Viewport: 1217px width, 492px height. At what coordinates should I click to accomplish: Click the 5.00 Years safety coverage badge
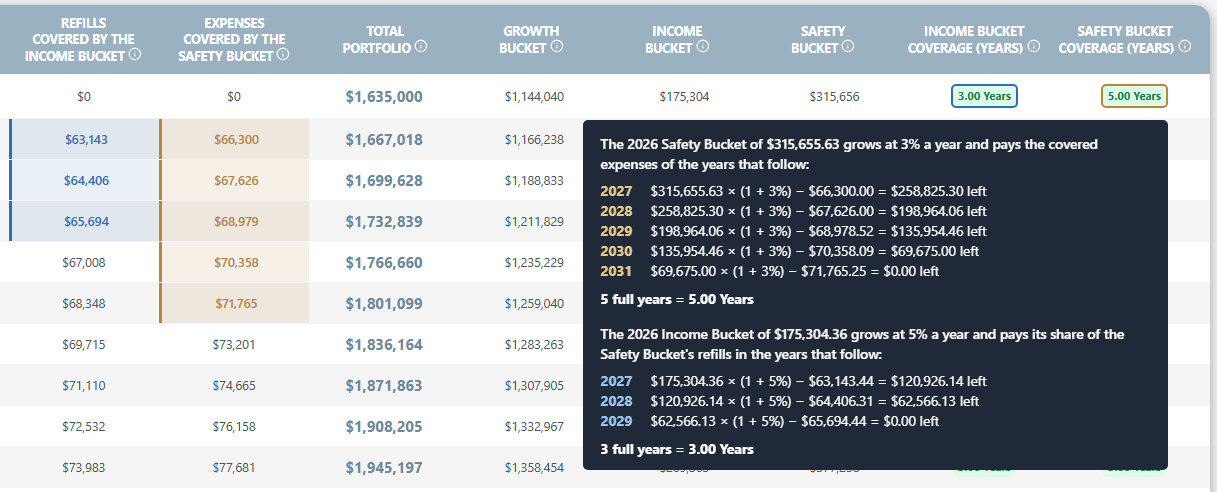(x=1134, y=97)
